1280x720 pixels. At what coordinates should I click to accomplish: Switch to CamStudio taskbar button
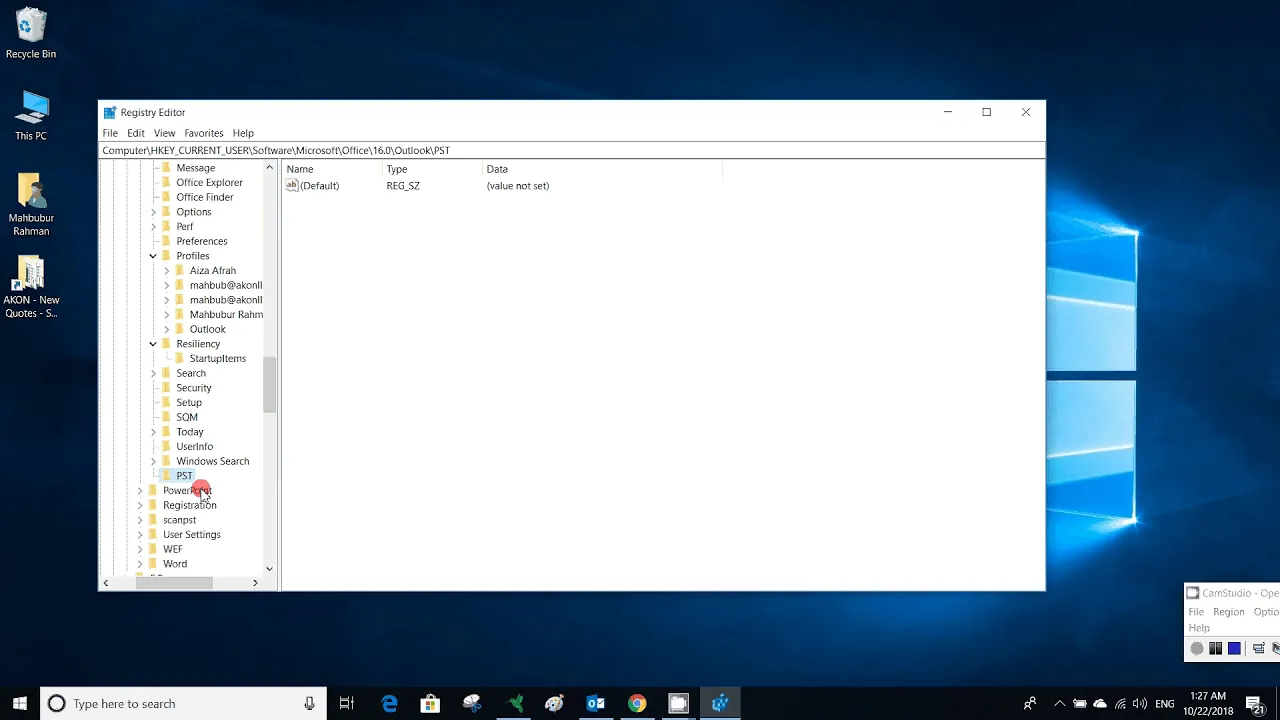point(678,703)
